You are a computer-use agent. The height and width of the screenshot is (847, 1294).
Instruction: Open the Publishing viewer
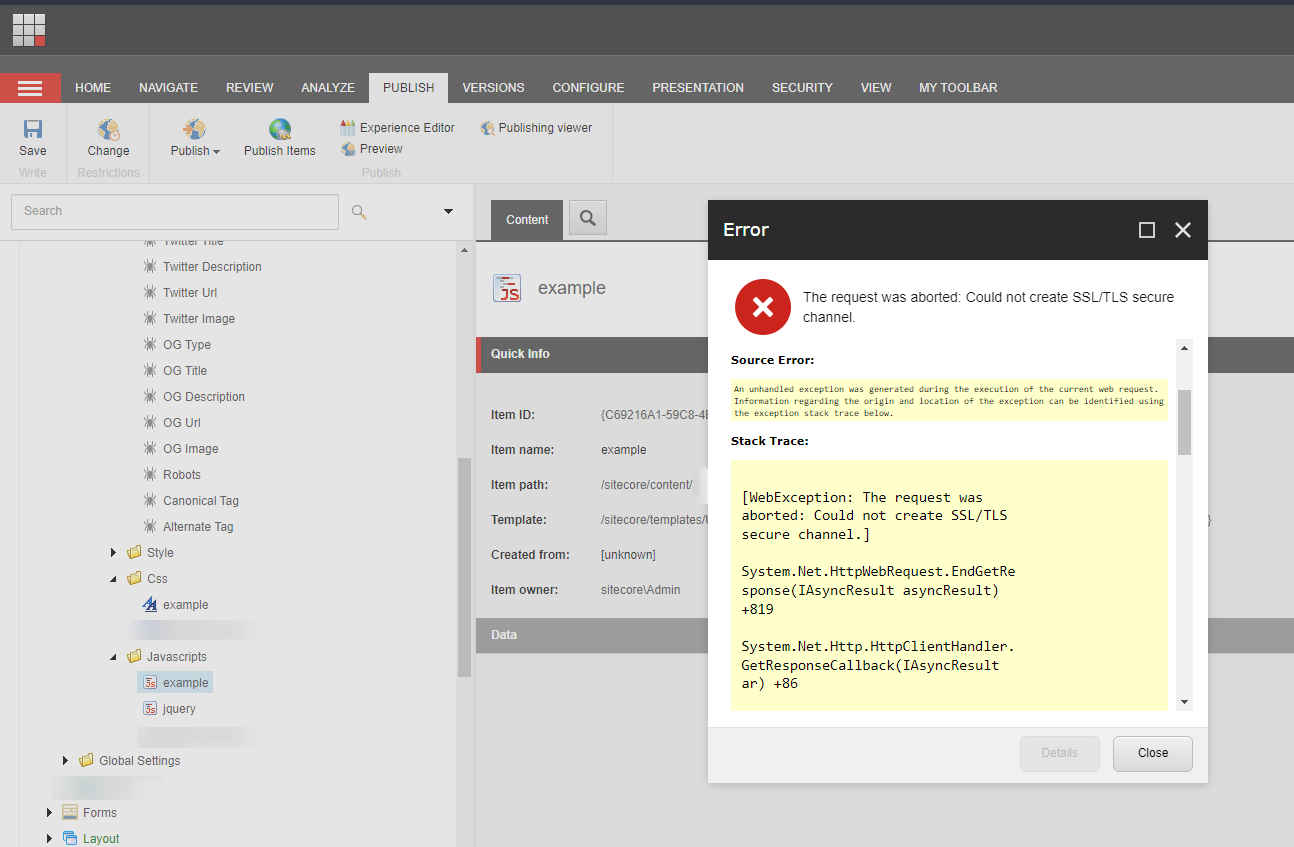[x=536, y=128]
